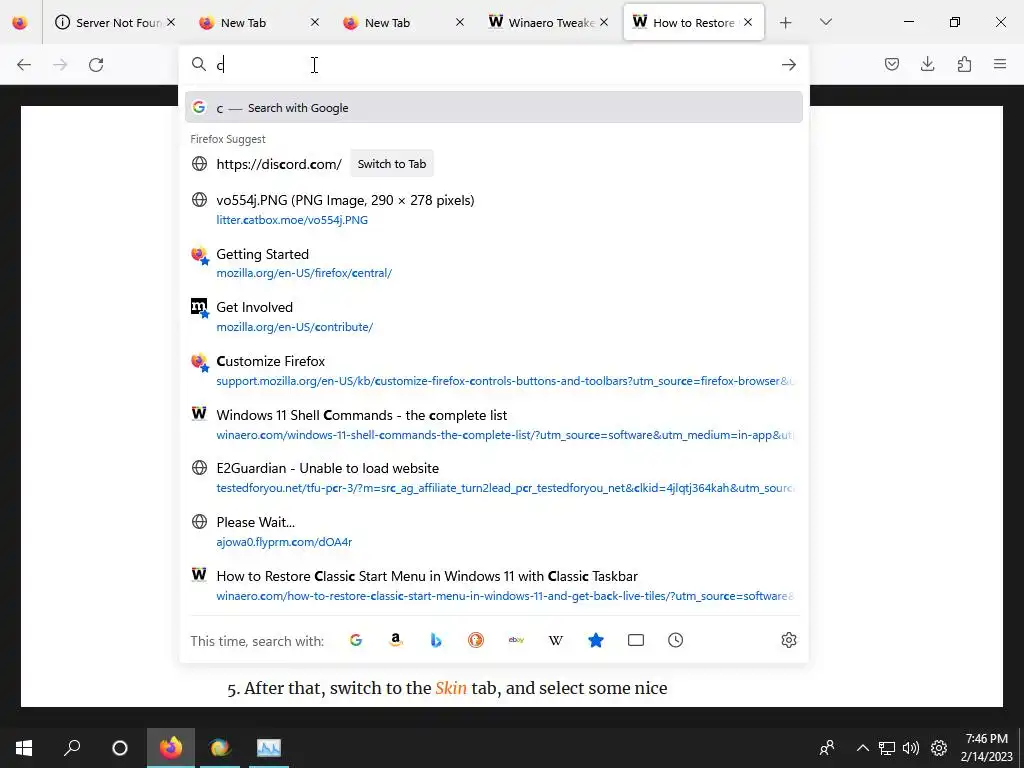Viewport: 1024px width, 768px height.
Task: Search Bookmarks using the star icon
Action: (x=596, y=640)
